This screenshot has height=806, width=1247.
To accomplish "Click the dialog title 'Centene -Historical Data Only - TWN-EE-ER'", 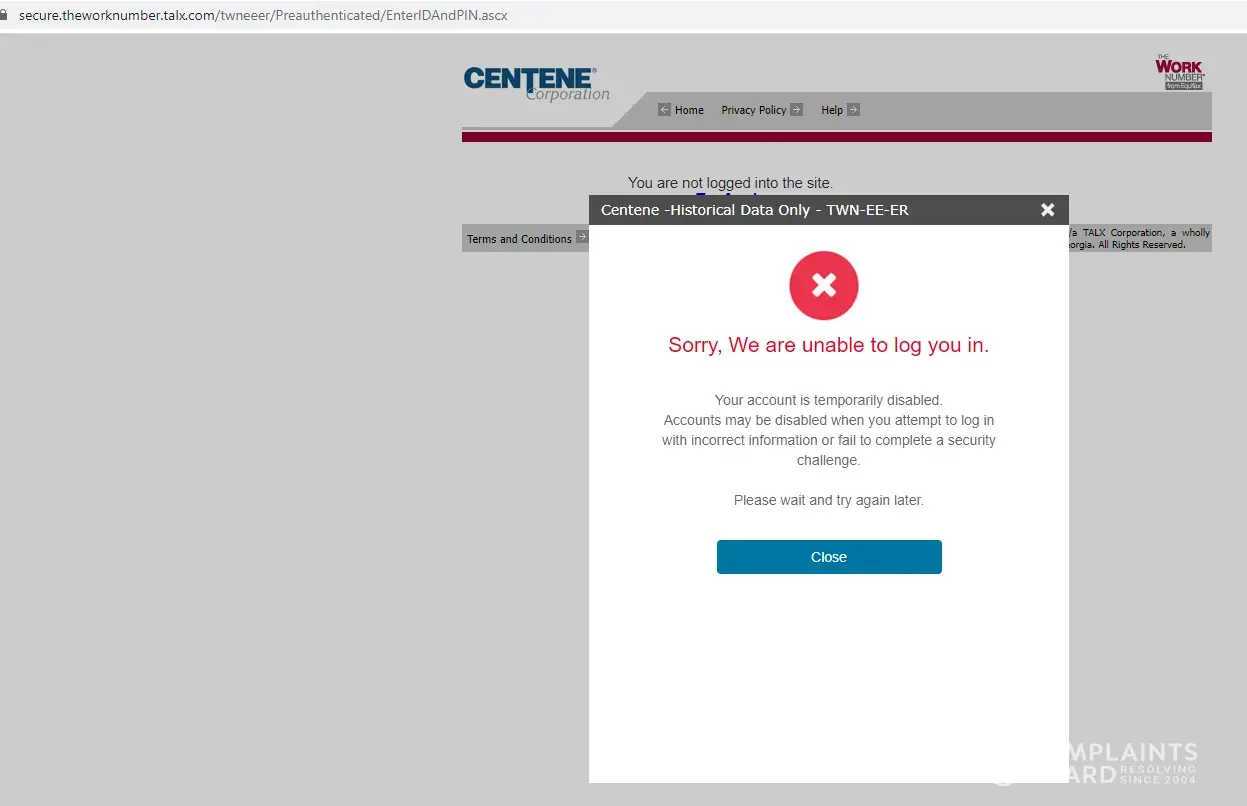I will [x=755, y=210].
